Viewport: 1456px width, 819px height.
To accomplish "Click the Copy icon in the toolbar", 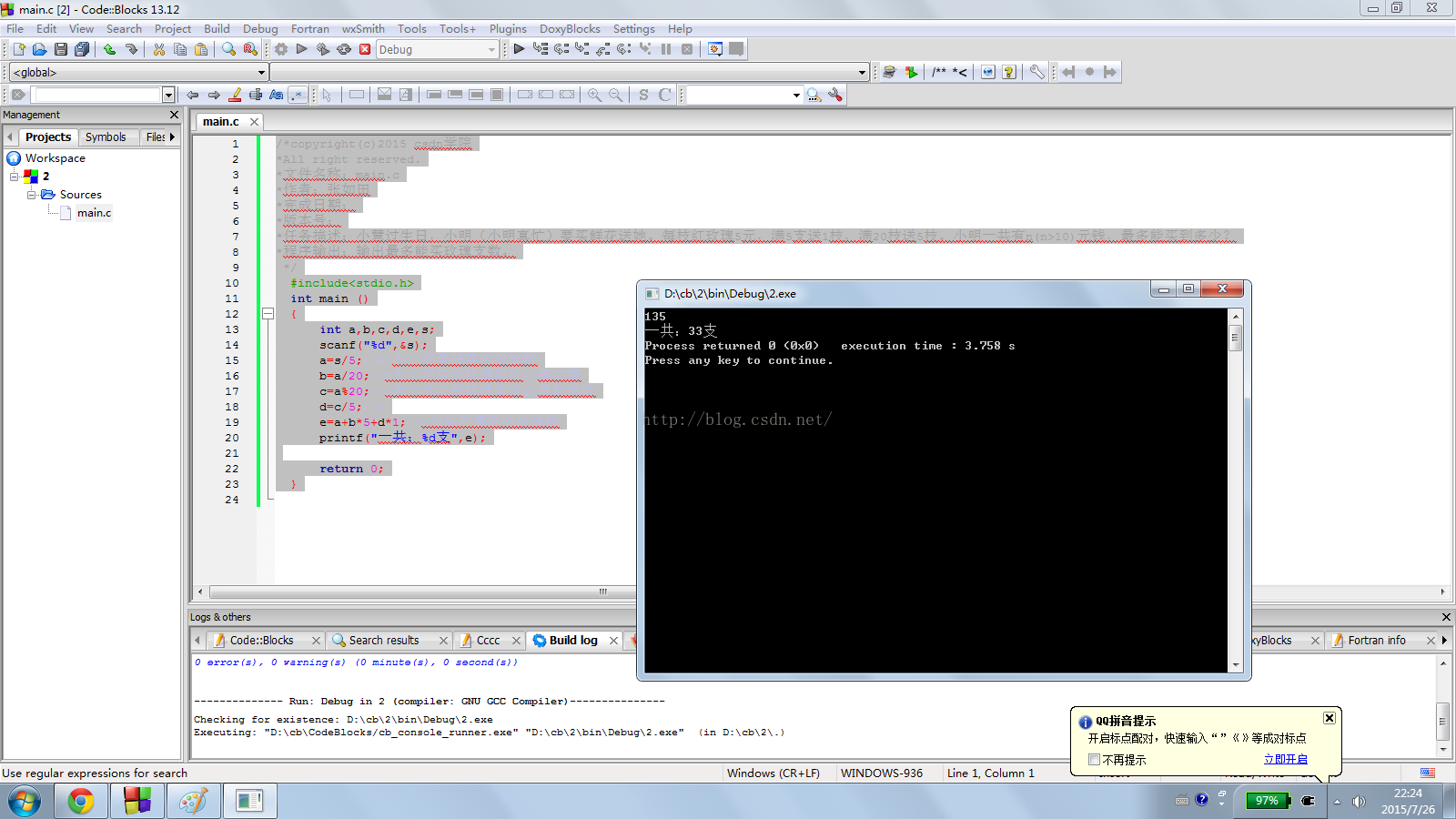I will coord(180,49).
